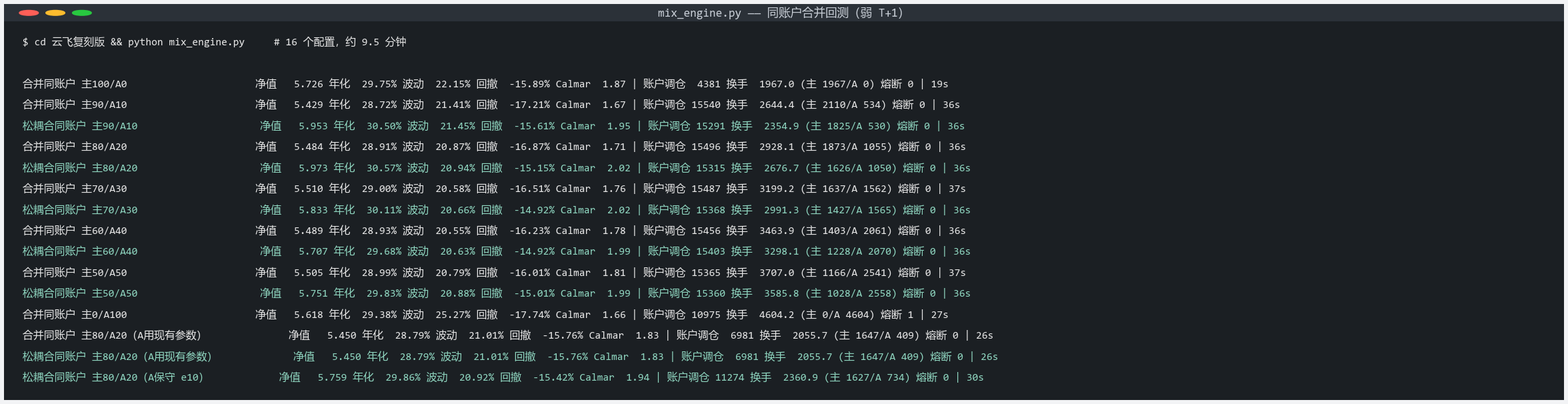Click the runtime value 19s
This screenshot has height=404, width=1568.
tap(939, 84)
